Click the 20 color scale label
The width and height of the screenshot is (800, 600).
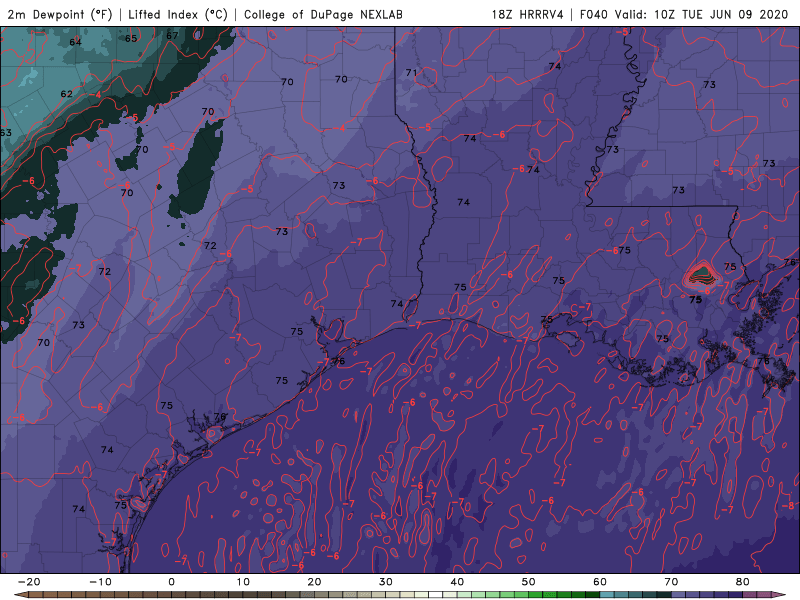(314, 582)
